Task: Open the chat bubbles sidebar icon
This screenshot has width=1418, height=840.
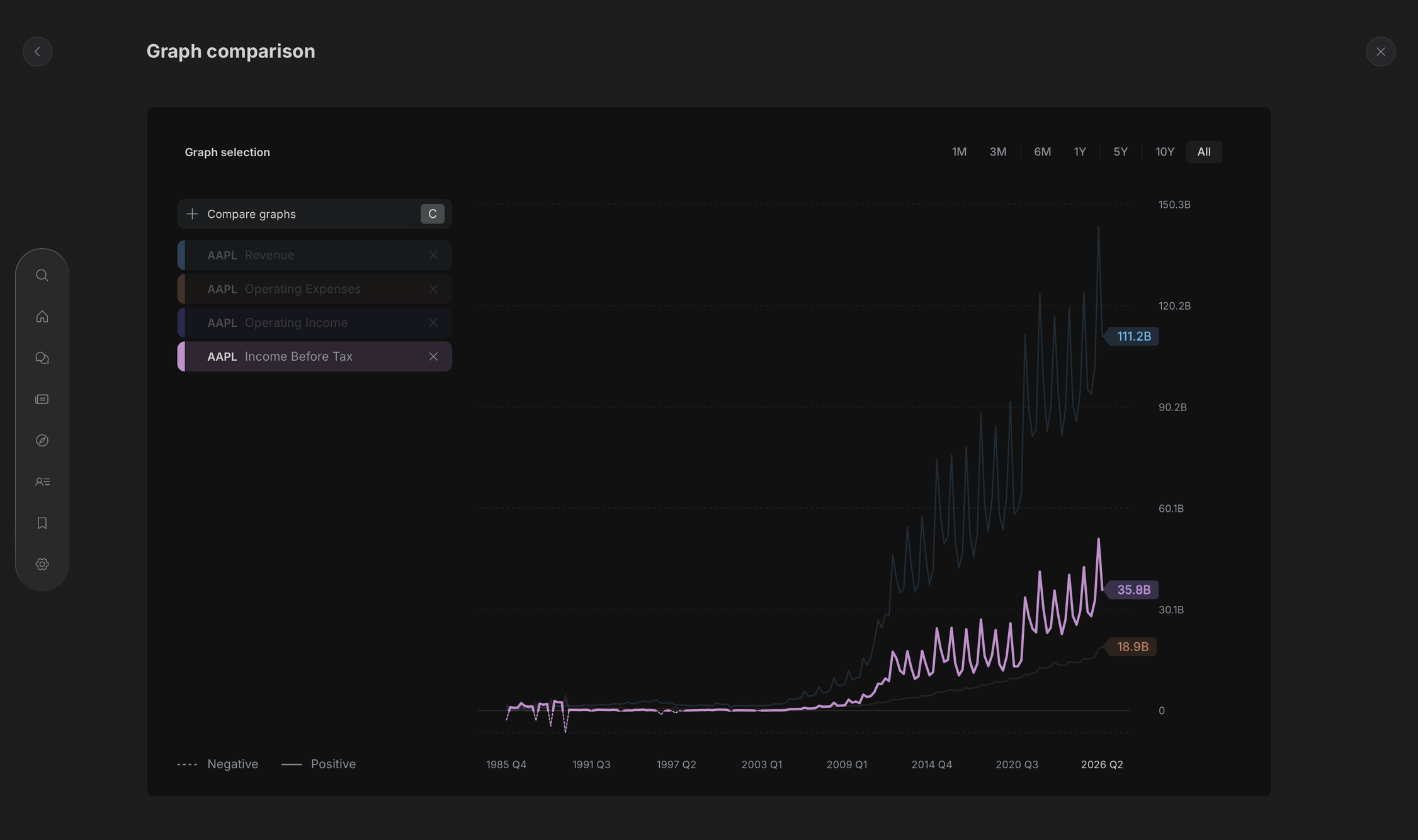Action: 42,358
